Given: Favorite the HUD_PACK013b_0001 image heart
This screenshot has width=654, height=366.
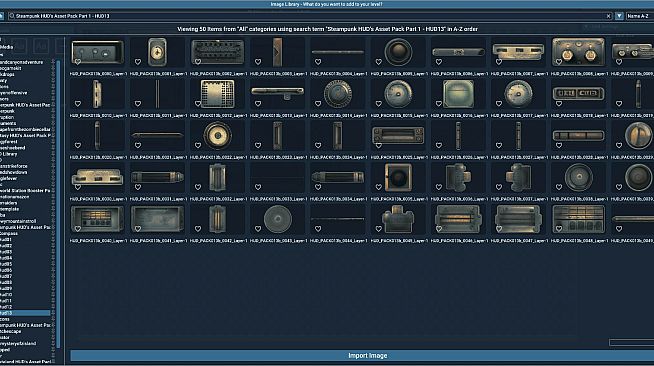Looking at the screenshot, I should [138, 62].
